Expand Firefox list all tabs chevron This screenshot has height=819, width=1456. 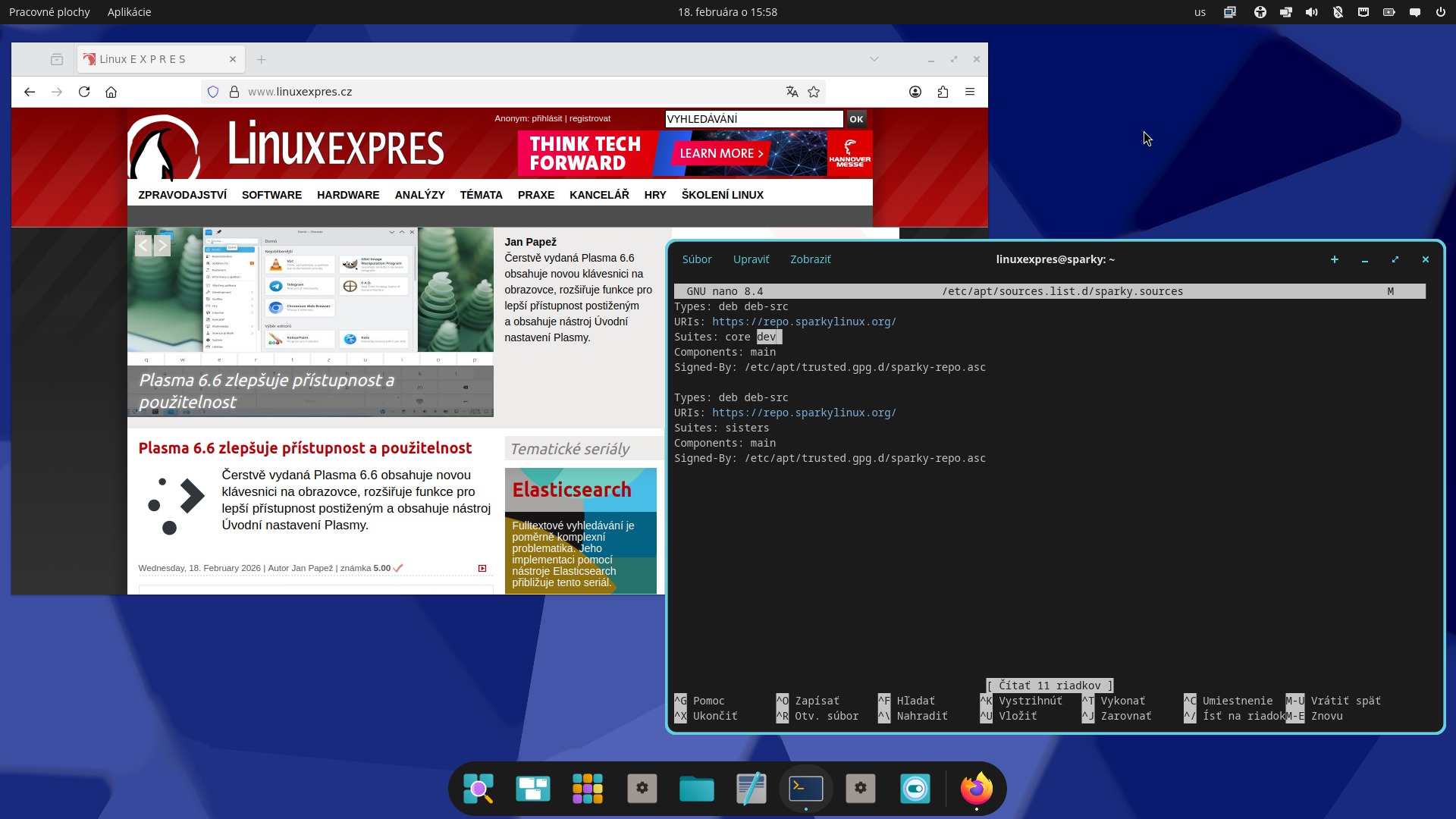(x=874, y=59)
